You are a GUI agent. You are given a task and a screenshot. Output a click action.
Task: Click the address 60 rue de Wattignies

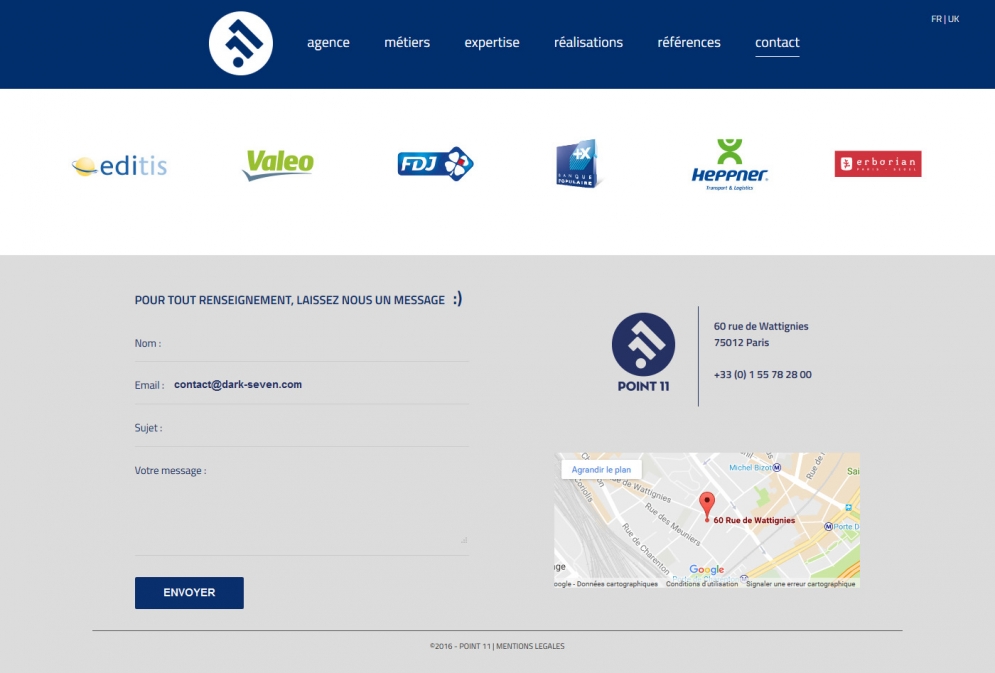point(761,326)
